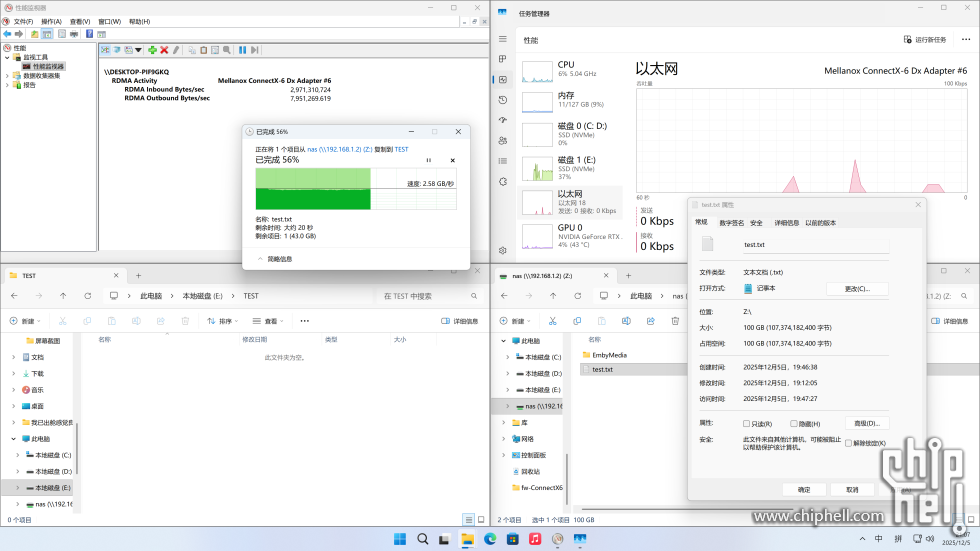Select the 磁盘 1 (E:) performance graph

click(570, 166)
